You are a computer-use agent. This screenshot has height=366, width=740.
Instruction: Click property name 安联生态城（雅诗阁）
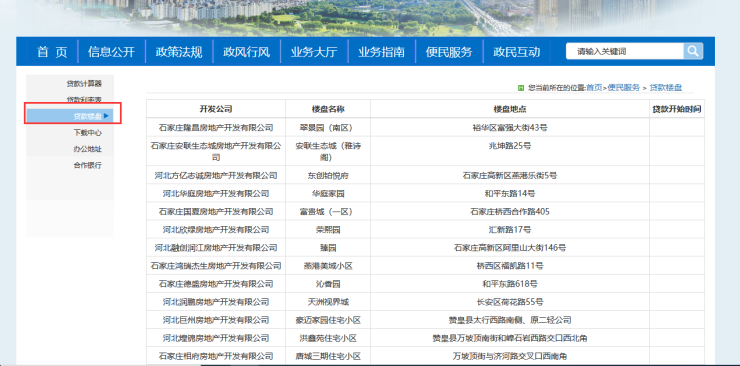pos(328,151)
